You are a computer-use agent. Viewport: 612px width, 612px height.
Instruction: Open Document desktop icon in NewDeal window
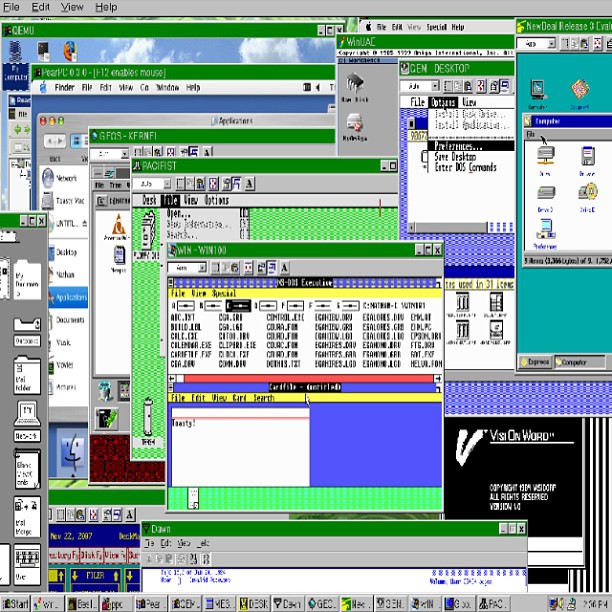tap(580, 89)
